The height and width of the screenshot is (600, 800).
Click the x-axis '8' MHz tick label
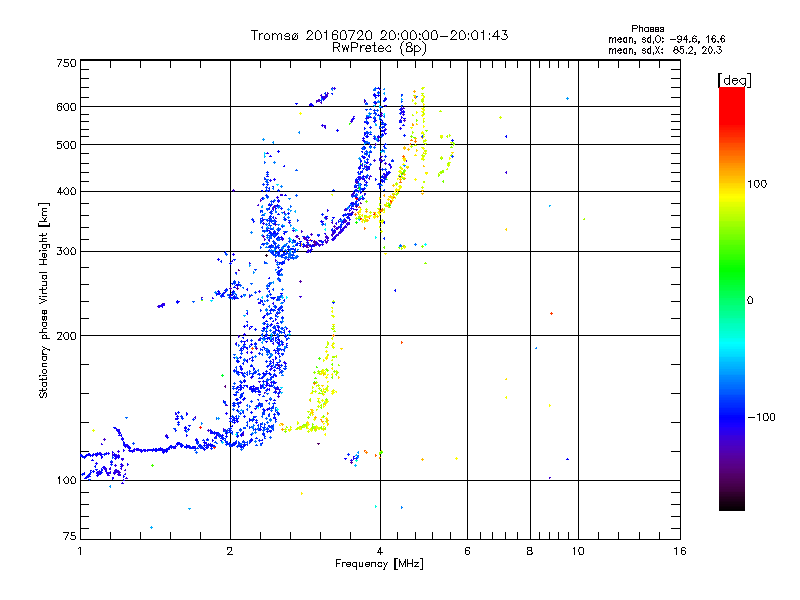pos(530,551)
